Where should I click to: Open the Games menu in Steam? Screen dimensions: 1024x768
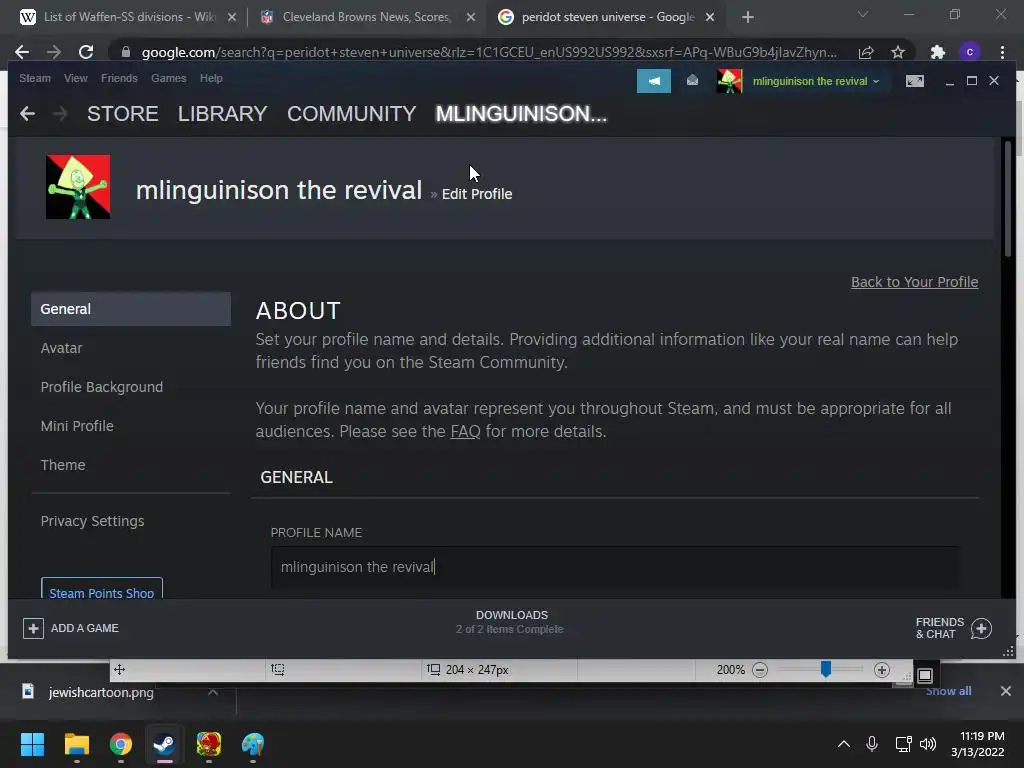click(168, 78)
